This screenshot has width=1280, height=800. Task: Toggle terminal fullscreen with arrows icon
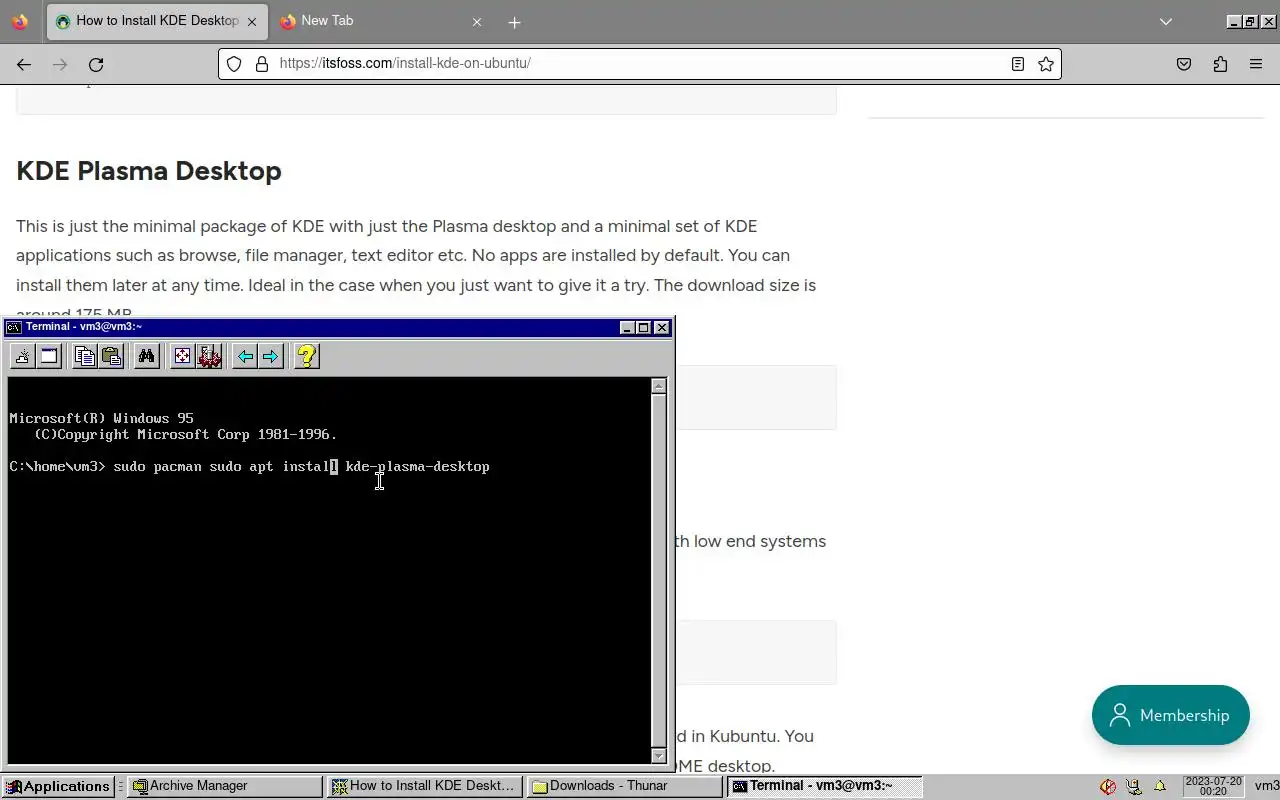pyautogui.click(x=182, y=356)
